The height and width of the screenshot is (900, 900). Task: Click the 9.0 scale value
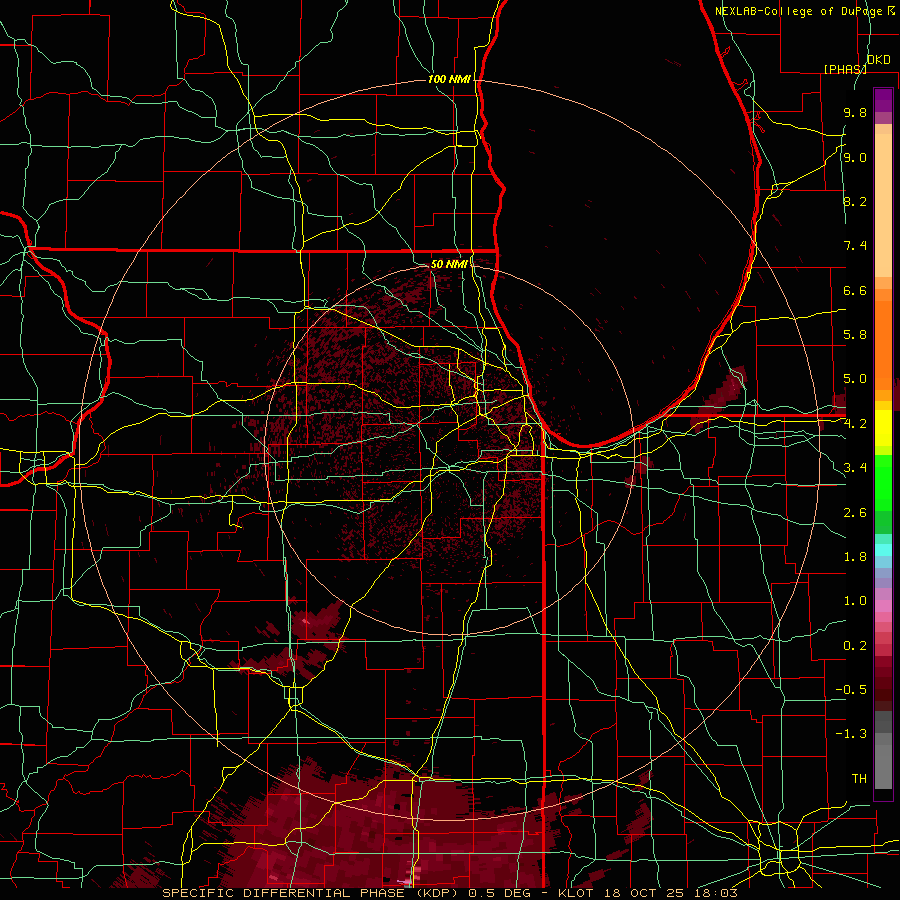(x=855, y=157)
